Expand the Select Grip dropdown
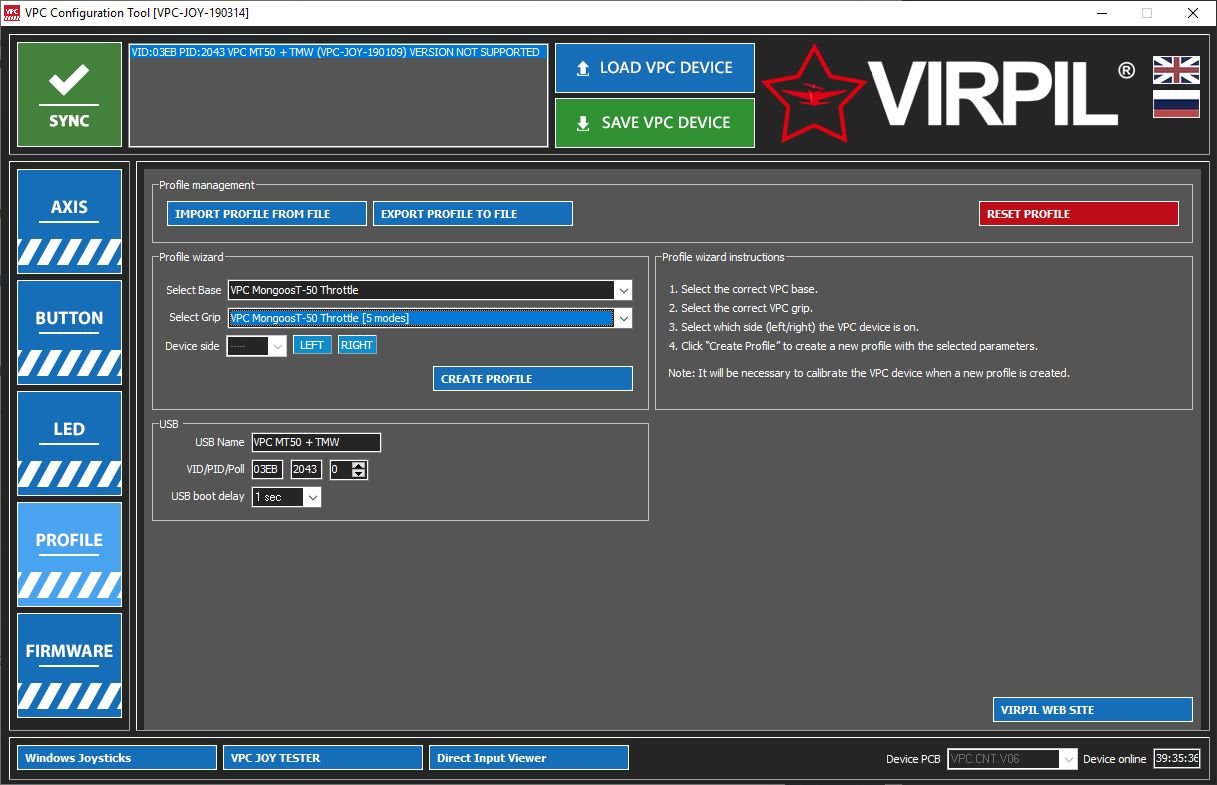The width and height of the screenshot is (1217, 785). (623, 318)
